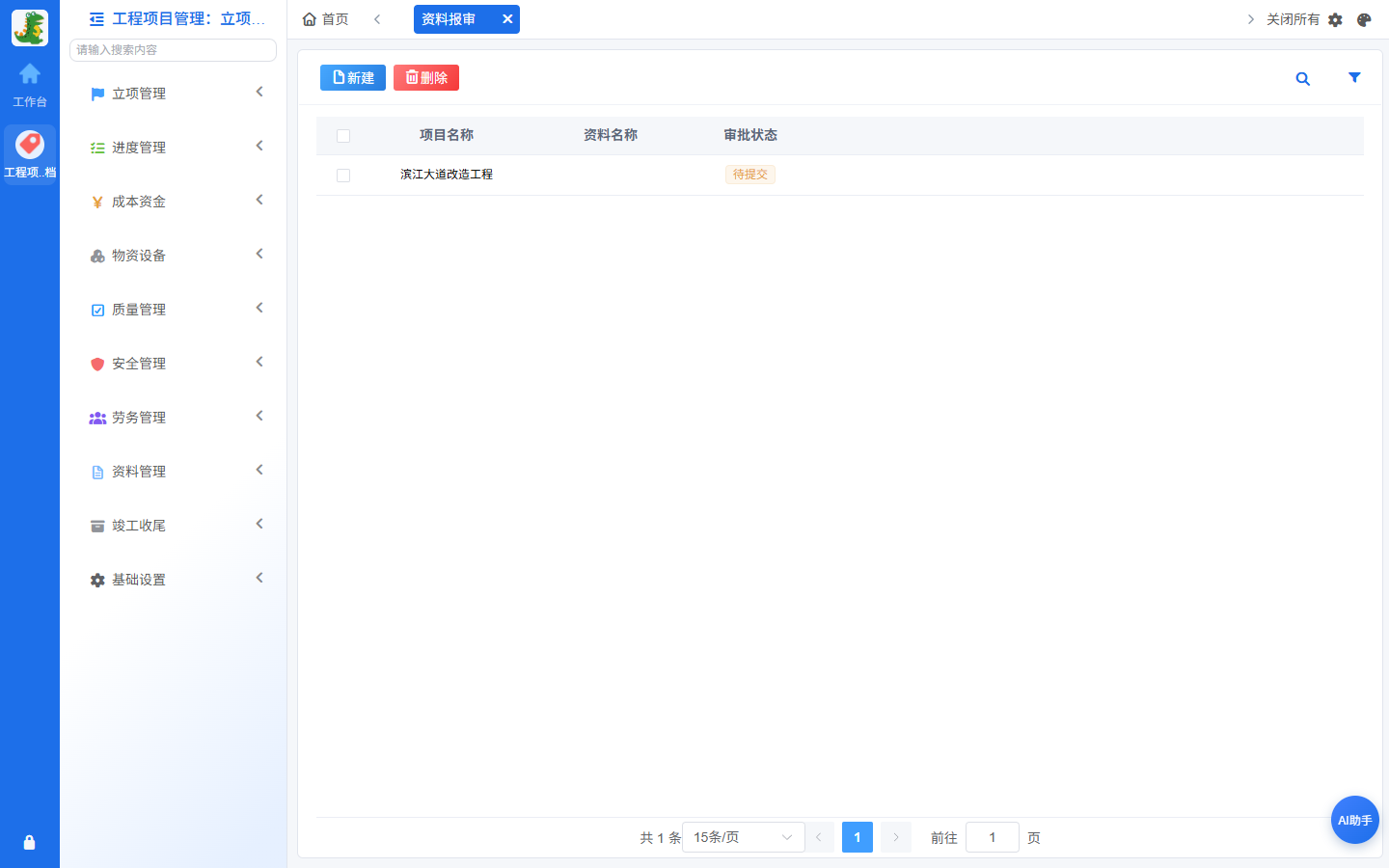1389x868 pixels.
Task: Tick the checkbox for 滨江大道改造工程 row
Action: (343, 176)
